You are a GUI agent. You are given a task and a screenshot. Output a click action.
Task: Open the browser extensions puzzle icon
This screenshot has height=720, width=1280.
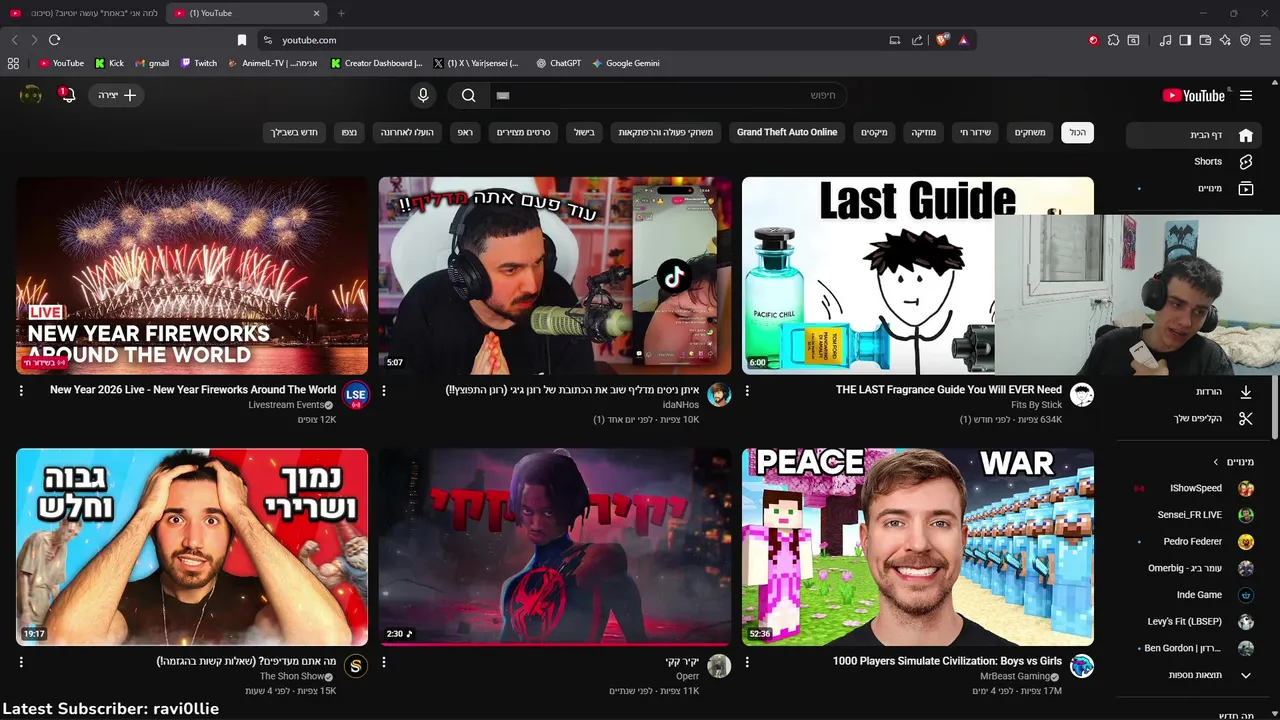(1113, 40)
